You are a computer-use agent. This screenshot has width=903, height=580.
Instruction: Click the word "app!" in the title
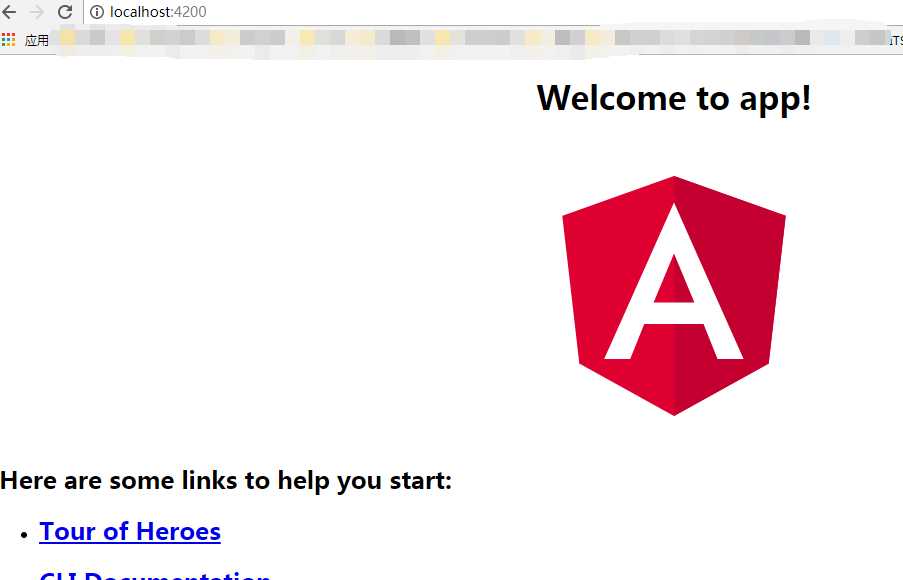point(775,98)
